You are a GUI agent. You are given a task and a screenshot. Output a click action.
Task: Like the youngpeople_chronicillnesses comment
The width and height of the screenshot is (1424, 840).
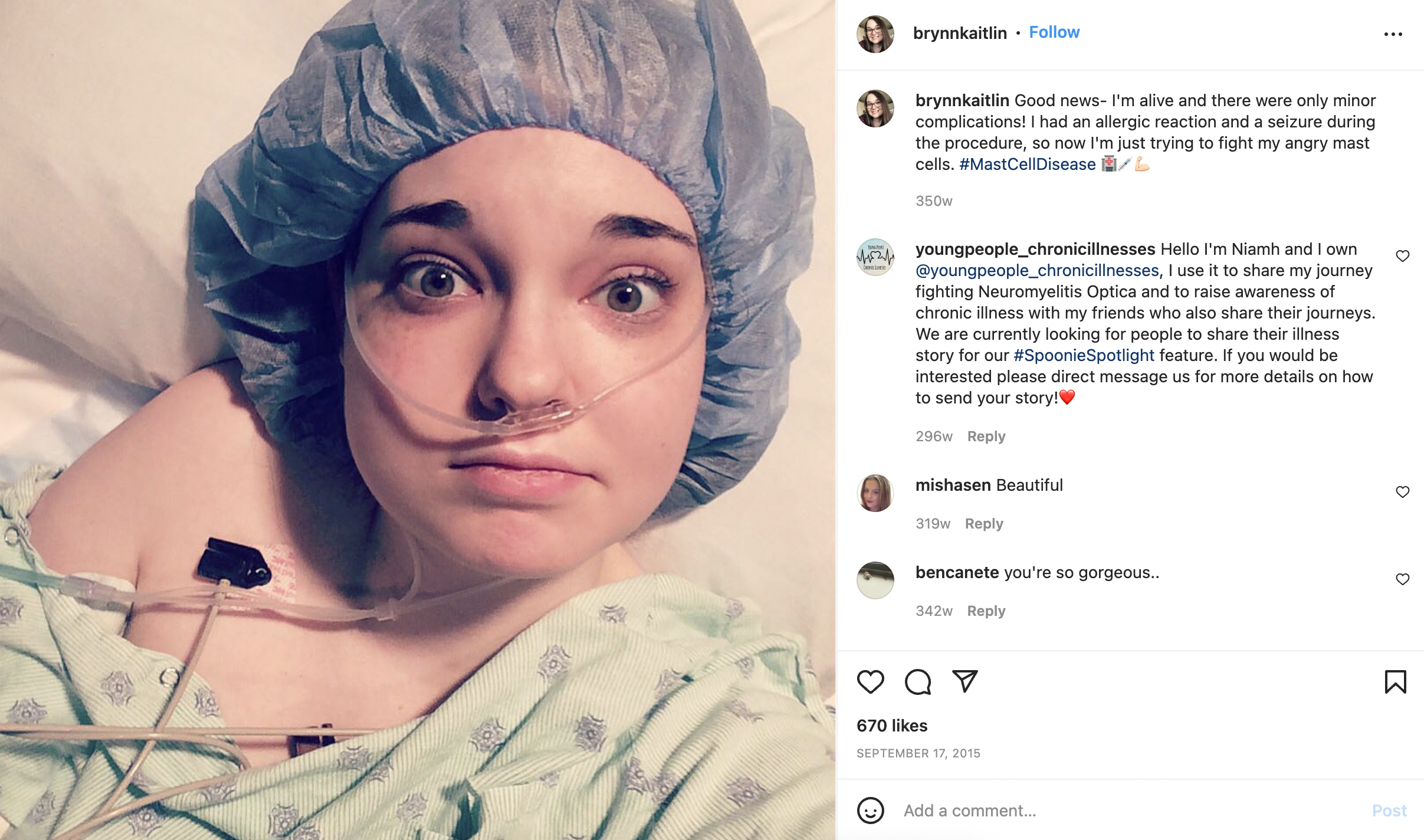[1403, 255]
